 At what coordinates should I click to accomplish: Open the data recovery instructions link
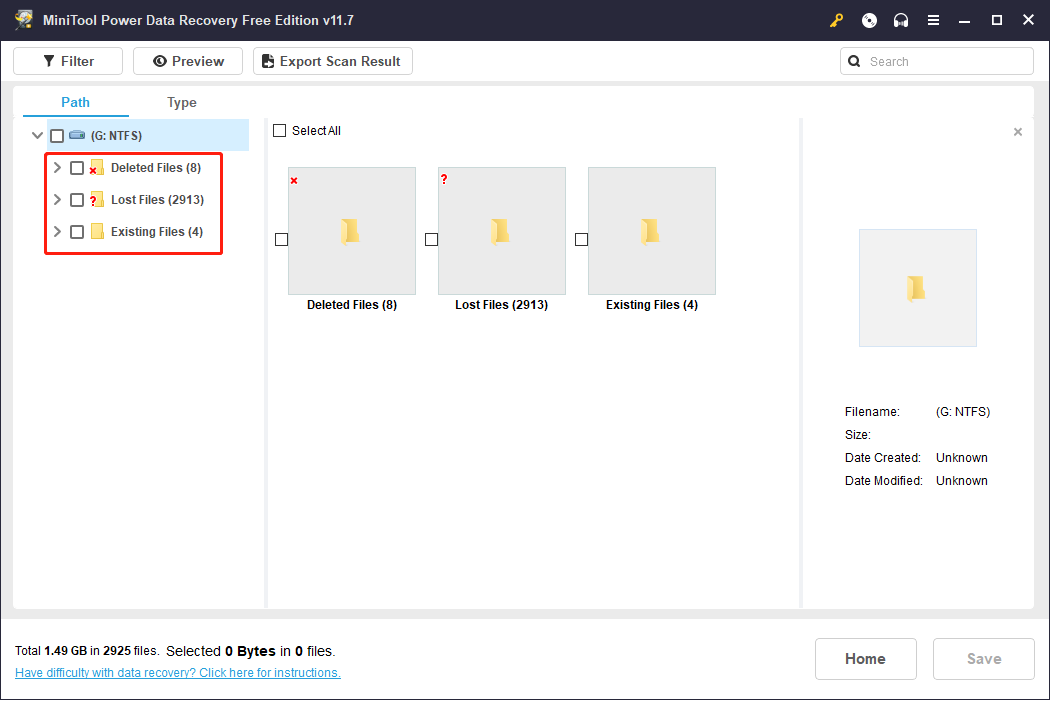pyautogui.click(x=178, y=672)
